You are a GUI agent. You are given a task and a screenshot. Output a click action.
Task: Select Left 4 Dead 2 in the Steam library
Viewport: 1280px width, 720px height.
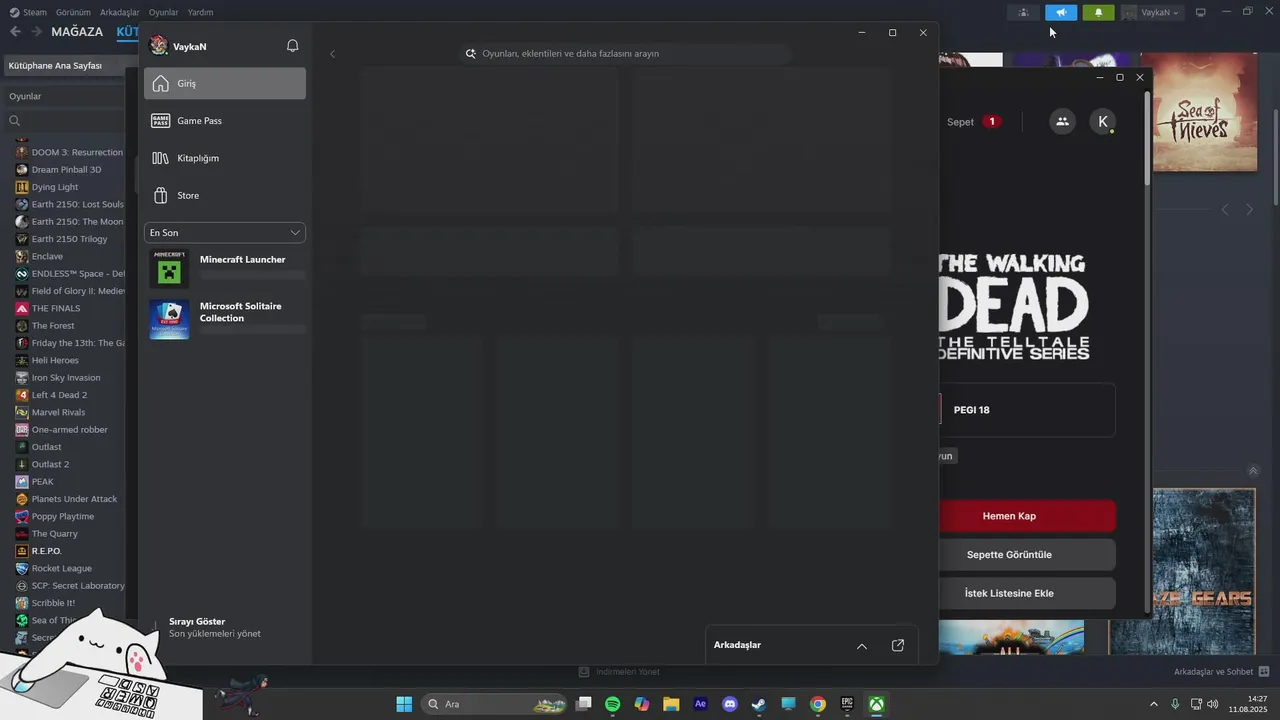click(x=59, y=395)
